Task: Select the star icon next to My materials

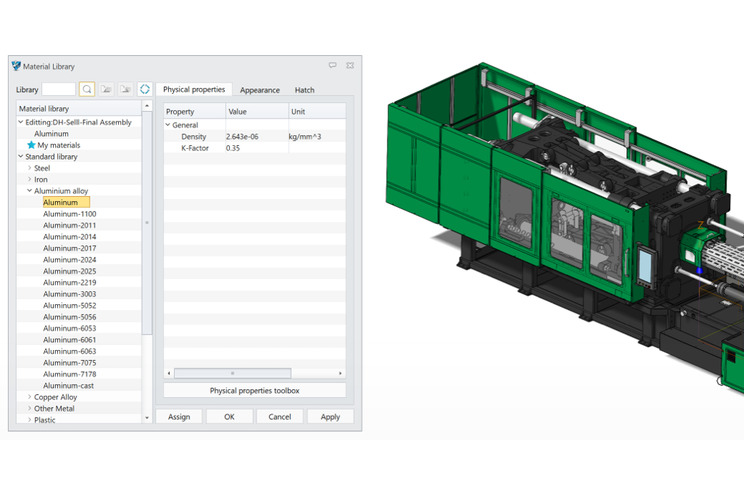Action: (x=31, y=145)
